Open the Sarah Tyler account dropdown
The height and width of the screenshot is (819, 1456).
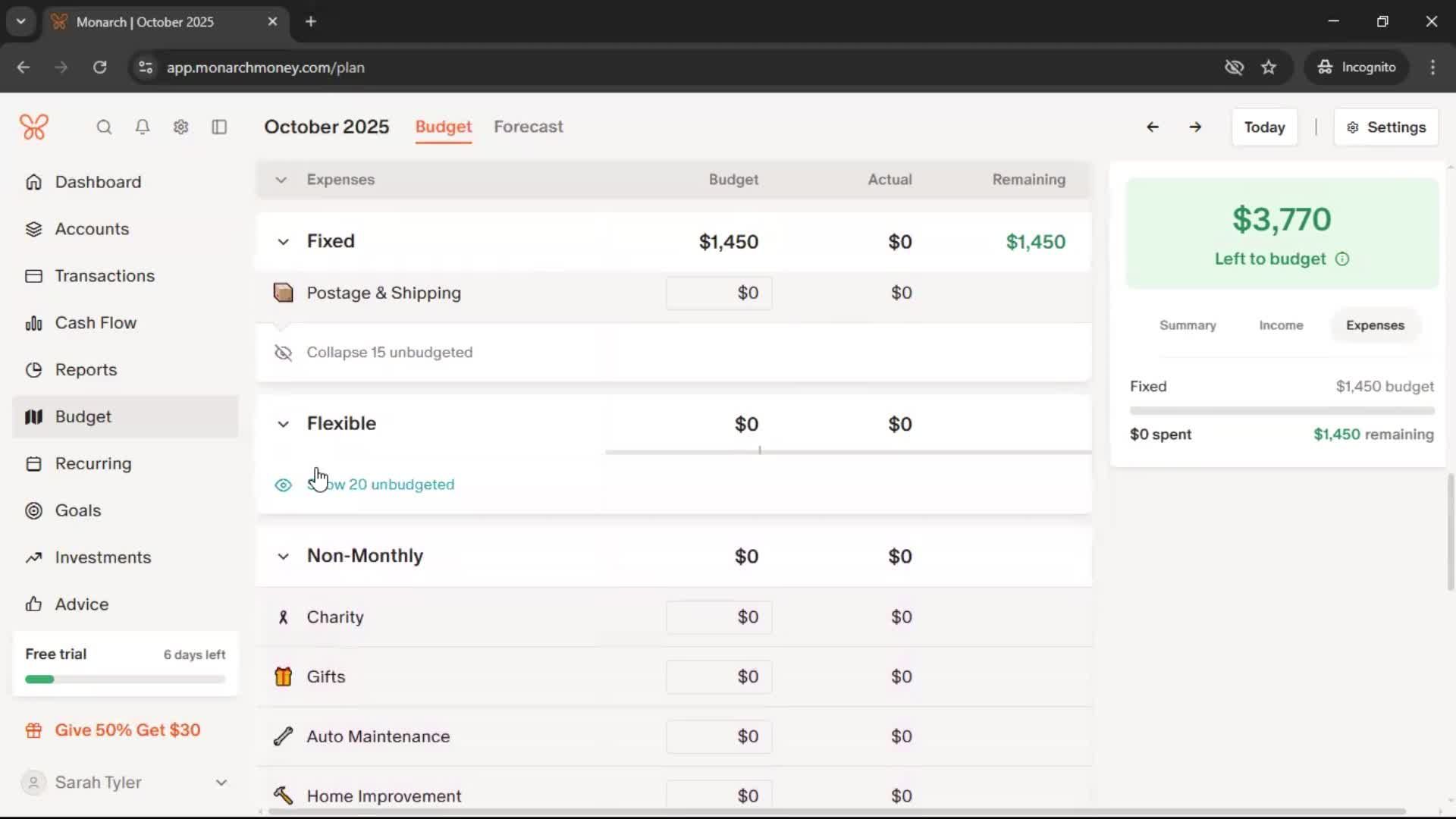coord(221,783)
